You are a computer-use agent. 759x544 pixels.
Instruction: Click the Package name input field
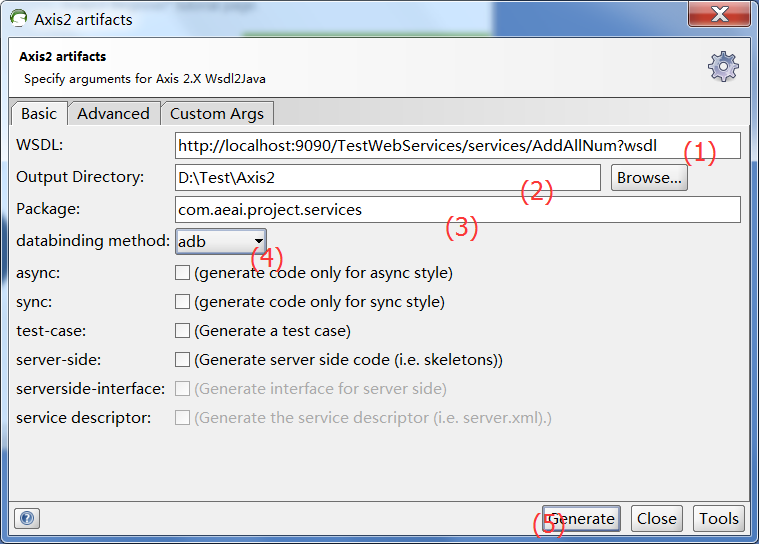tap(457, 209)
